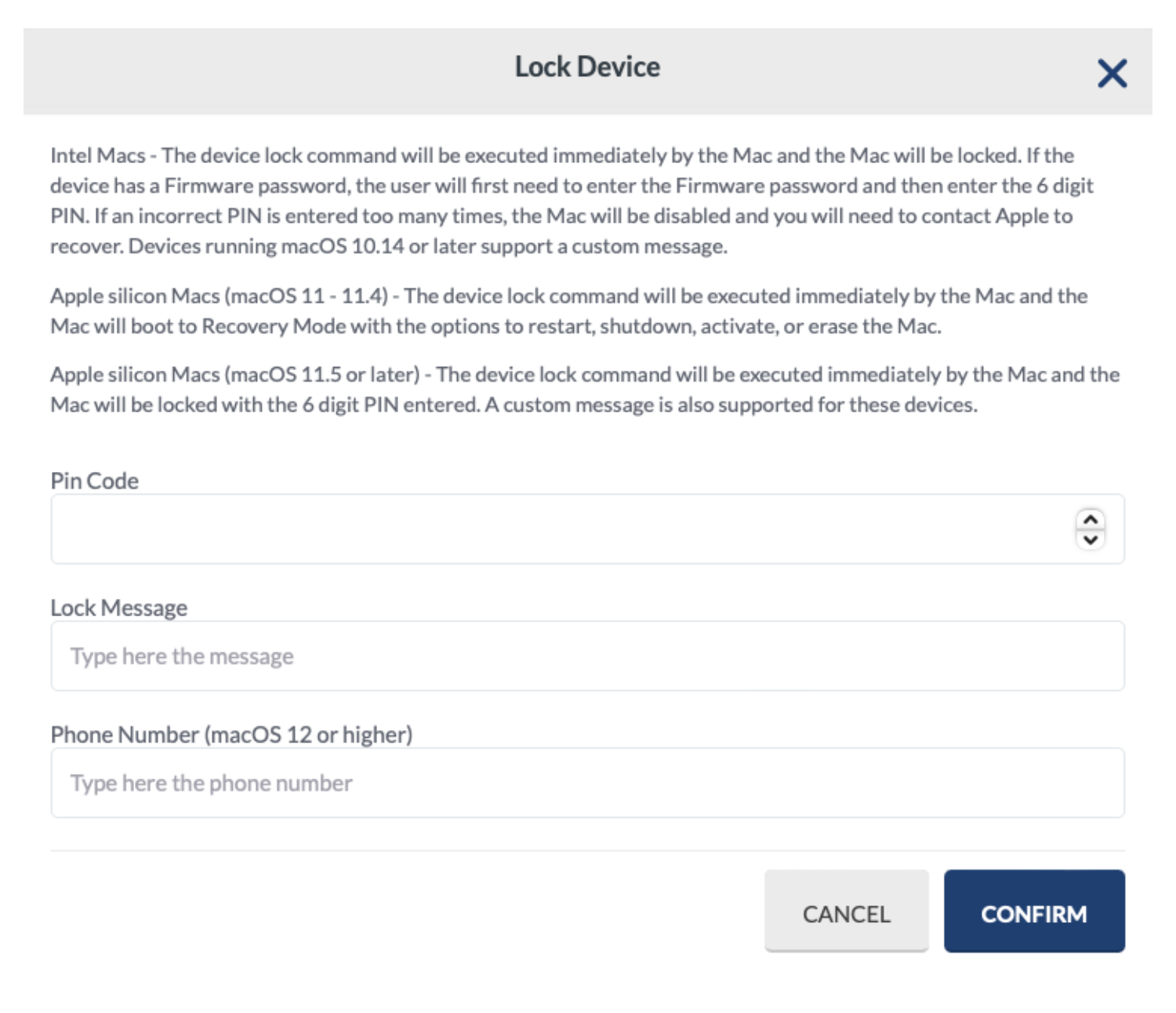Click the divider line above the action buttons
The height and width of the screenshot is (1013, 1176).
click(x=587, y=851)
